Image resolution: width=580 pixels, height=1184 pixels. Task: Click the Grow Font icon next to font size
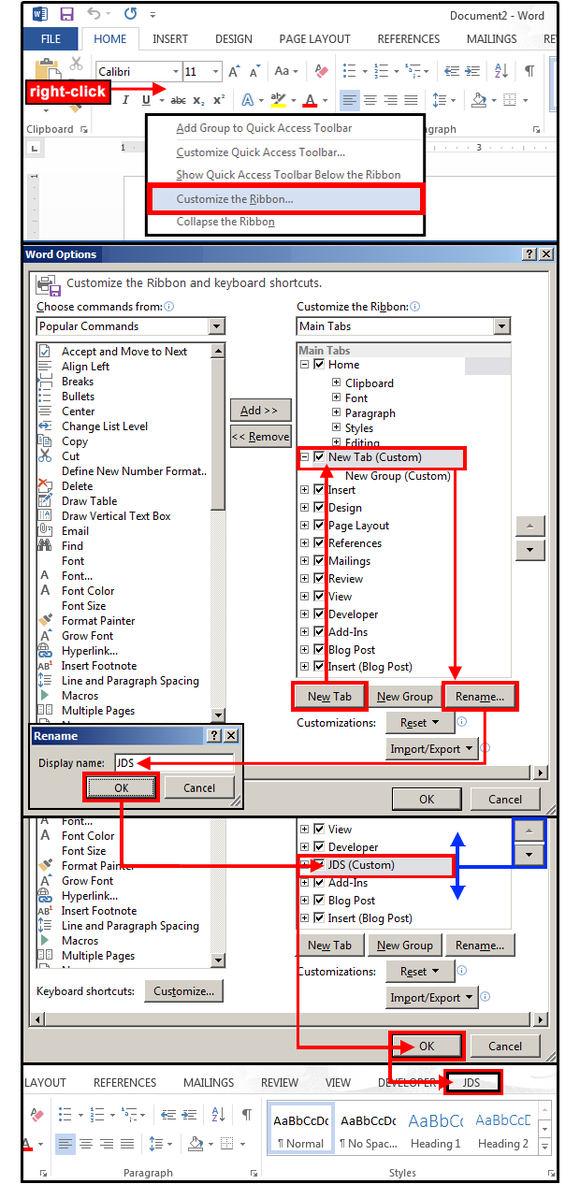(x=234, y=71)
